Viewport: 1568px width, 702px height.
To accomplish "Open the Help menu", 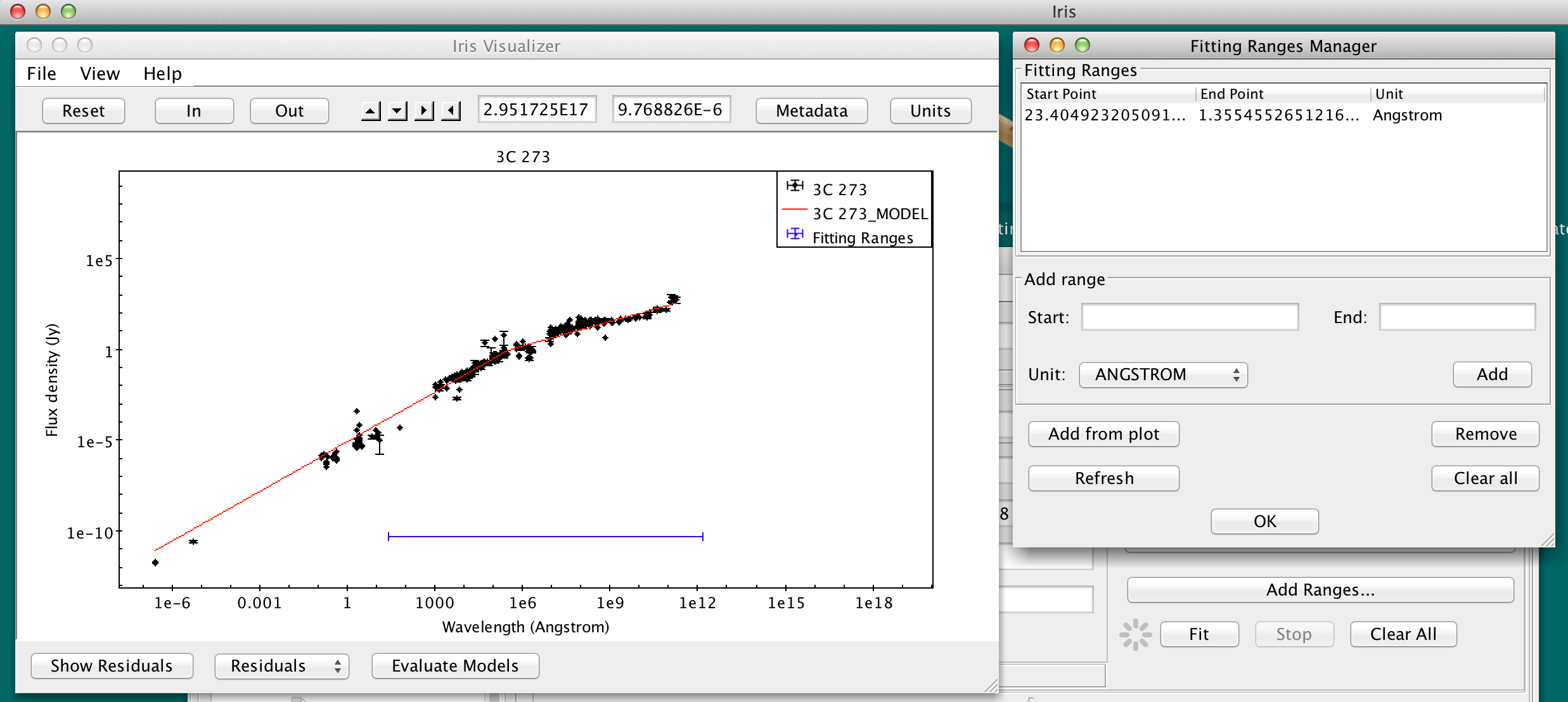I will [x=162, y=73].
